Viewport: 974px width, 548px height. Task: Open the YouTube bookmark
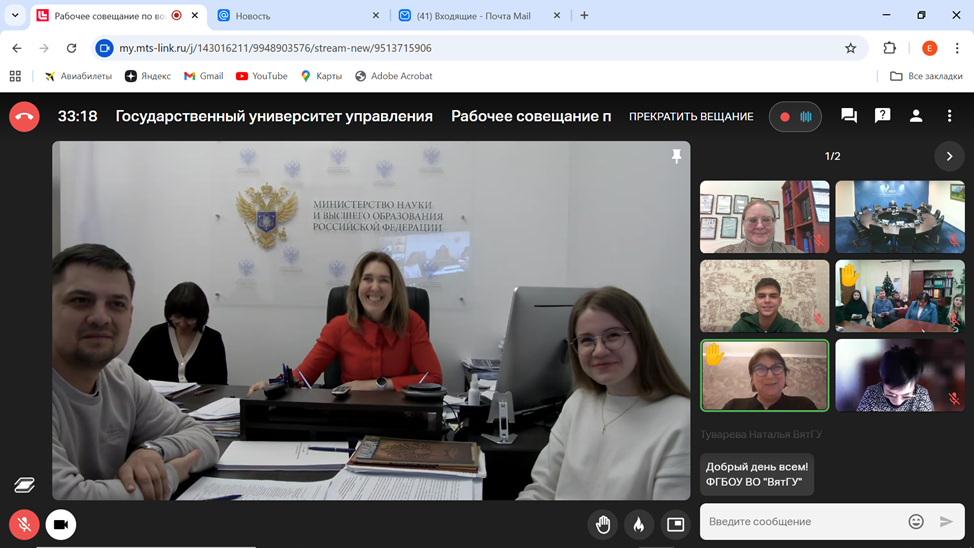pos(261,76)
